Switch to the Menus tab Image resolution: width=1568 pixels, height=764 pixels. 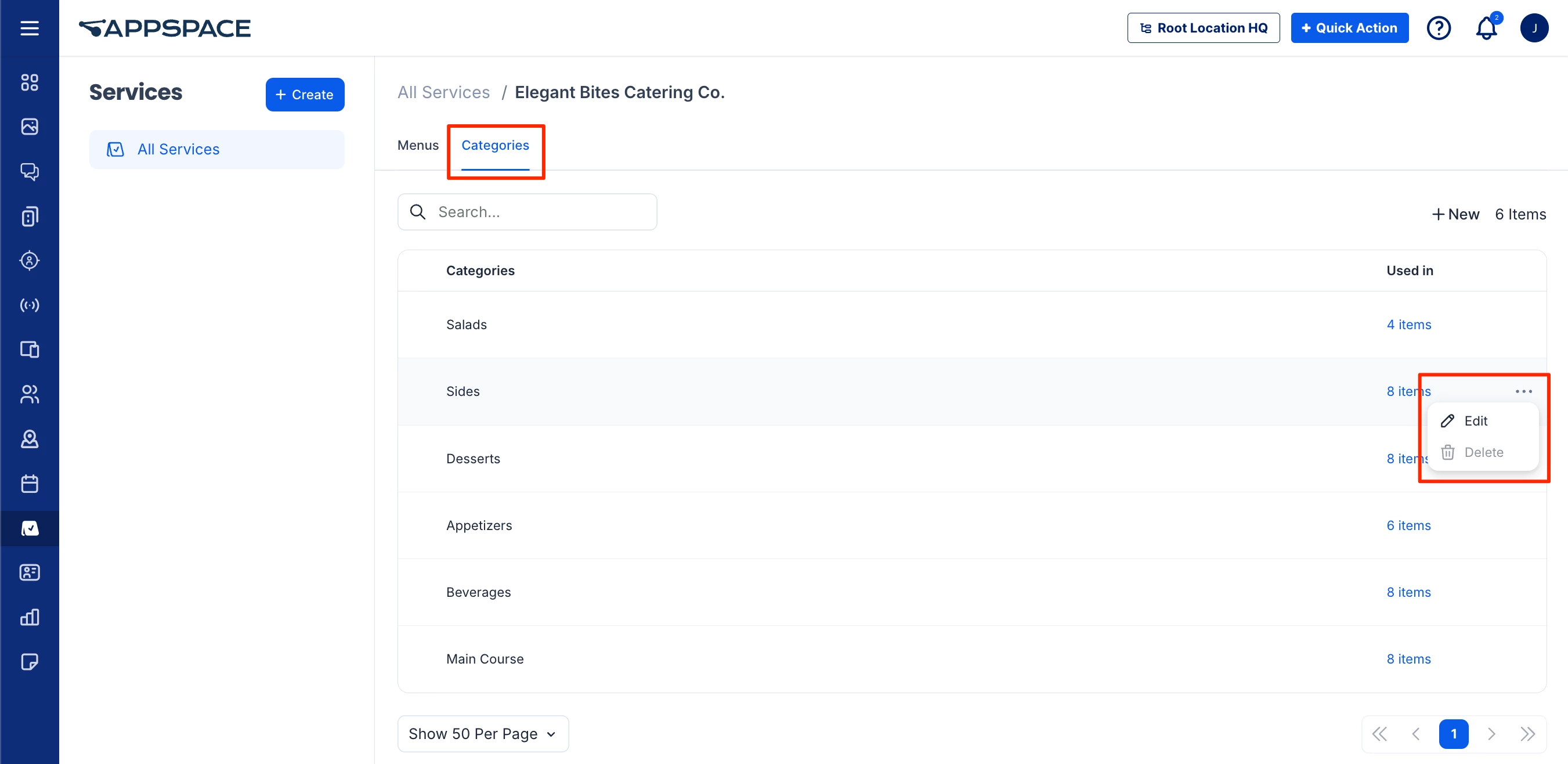418,146
